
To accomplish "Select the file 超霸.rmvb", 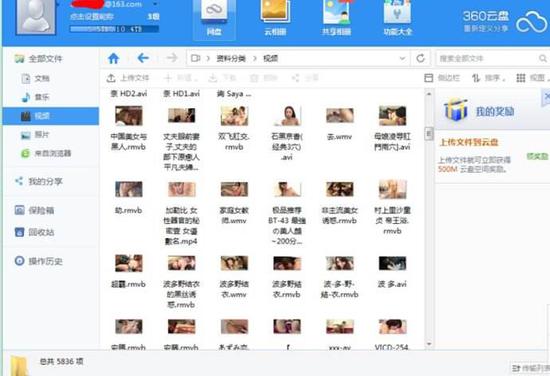I will click(x=129, y=271).
